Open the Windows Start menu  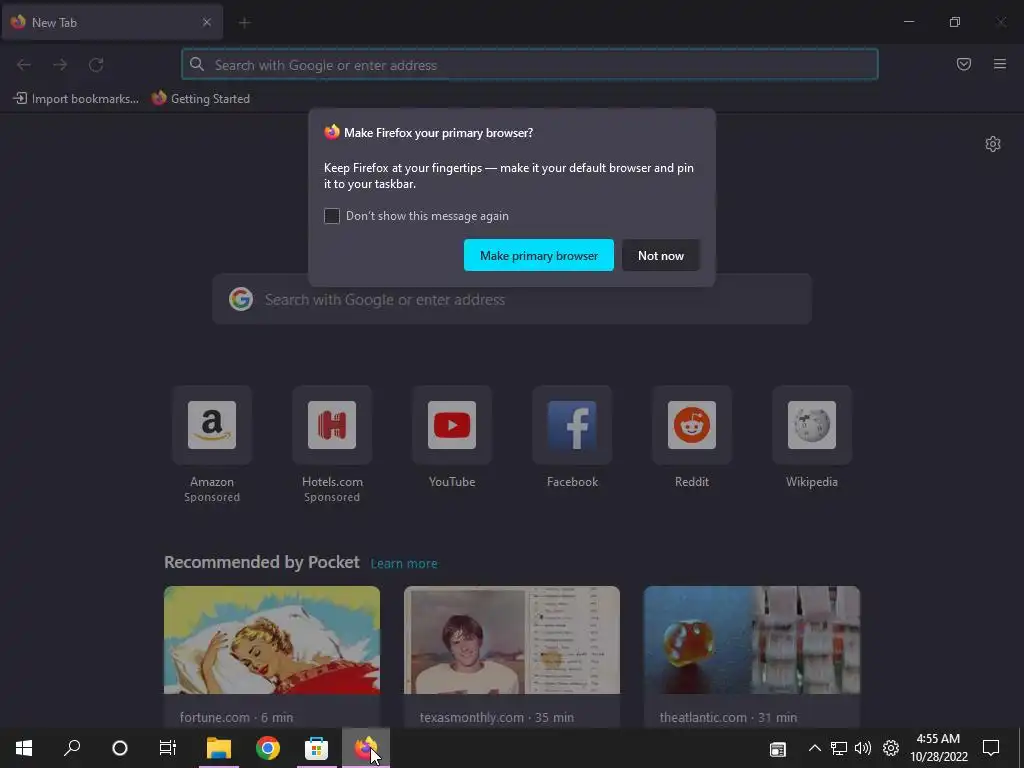24,748
